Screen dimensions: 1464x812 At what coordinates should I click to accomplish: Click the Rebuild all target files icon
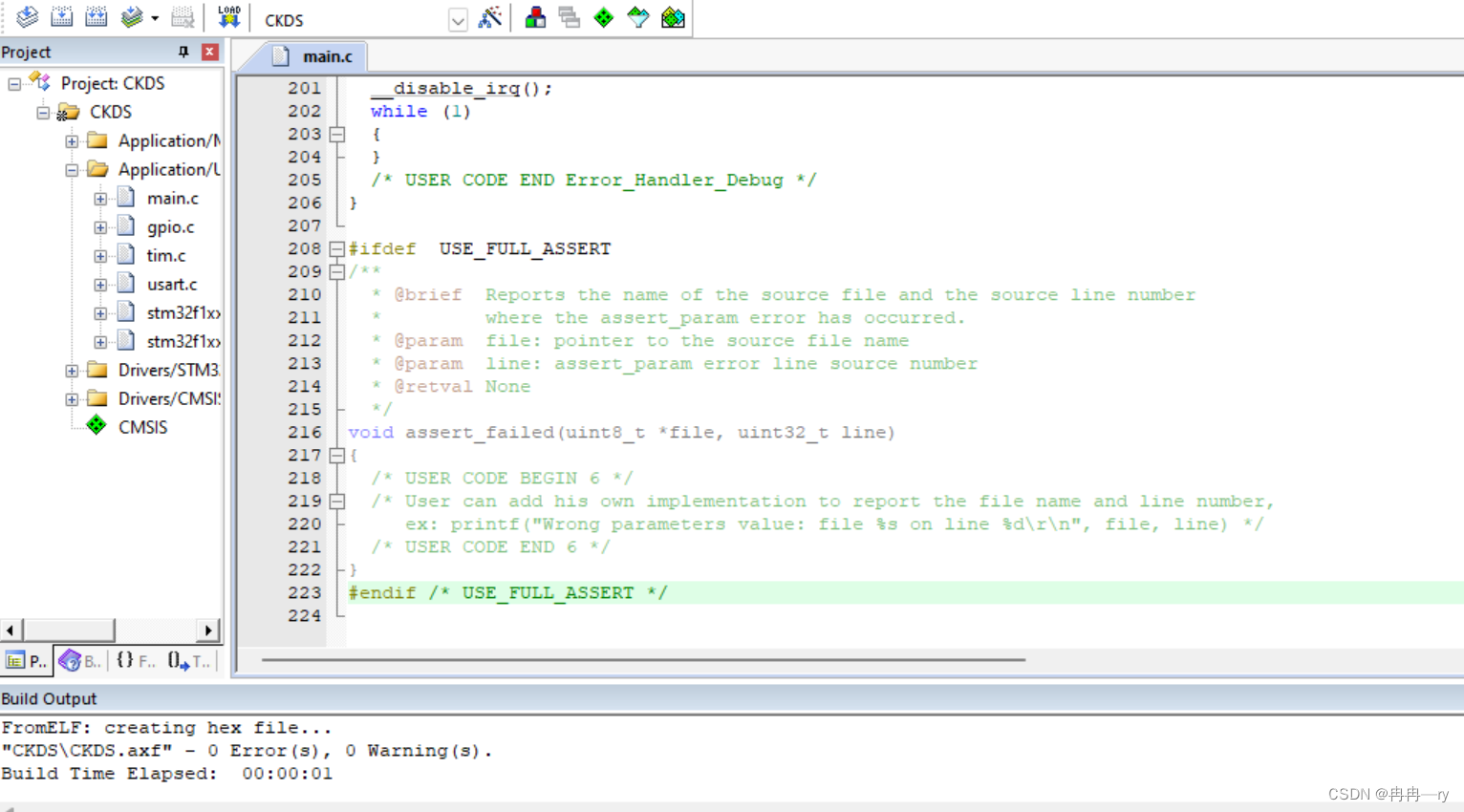[97, 17]
